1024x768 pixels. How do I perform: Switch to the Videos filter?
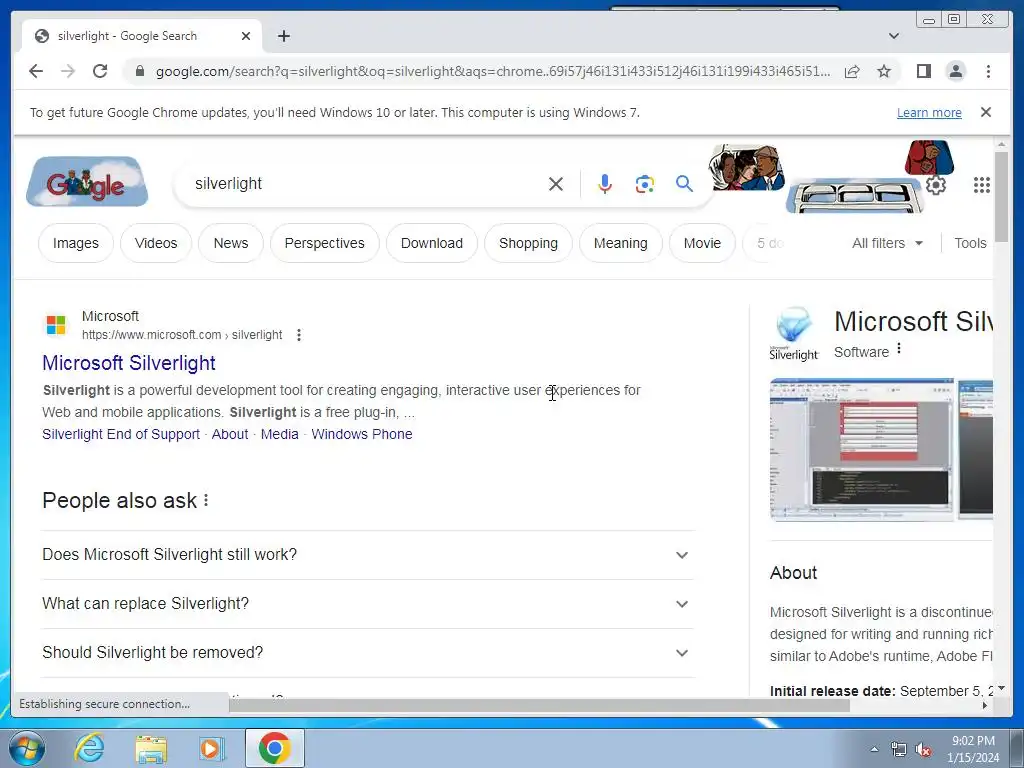point(156,243)
